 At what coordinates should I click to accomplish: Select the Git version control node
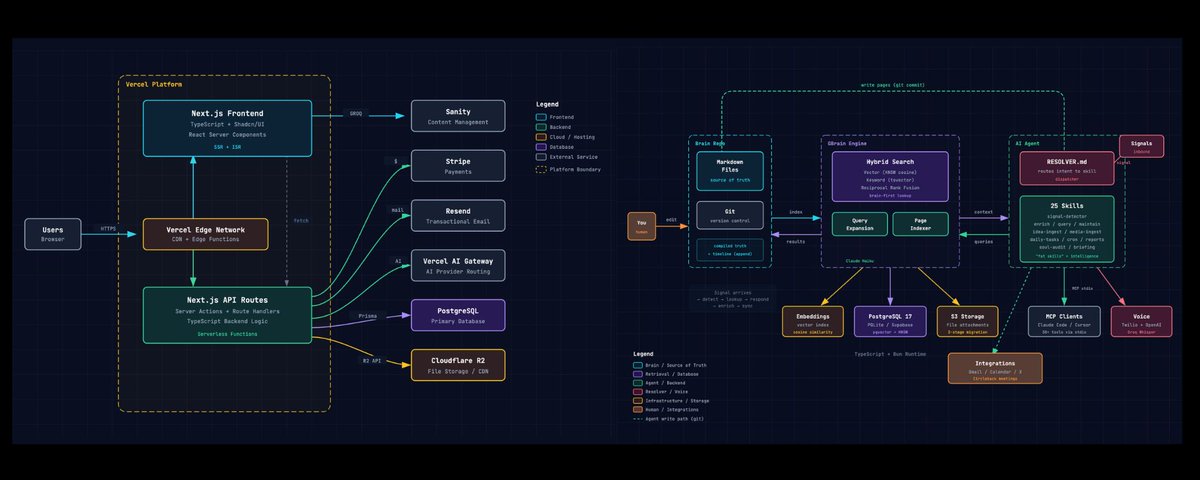[730, 215]
